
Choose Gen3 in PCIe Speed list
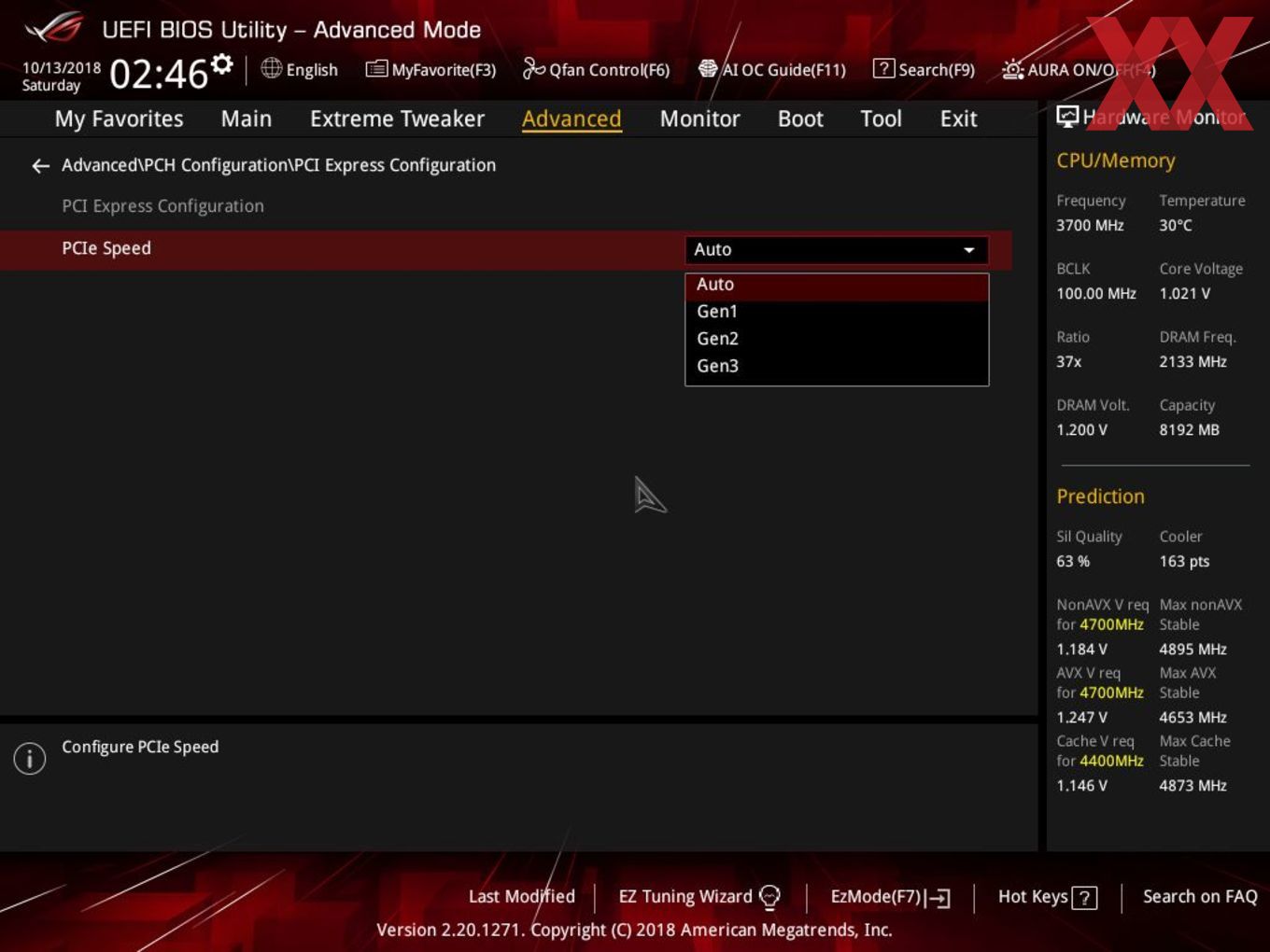837,366
